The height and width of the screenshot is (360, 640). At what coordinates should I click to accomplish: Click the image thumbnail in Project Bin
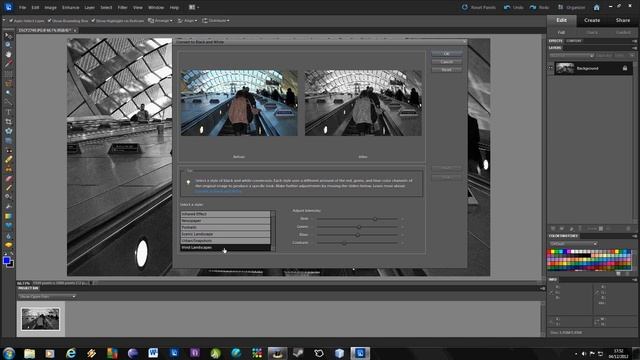coord(40,319)
